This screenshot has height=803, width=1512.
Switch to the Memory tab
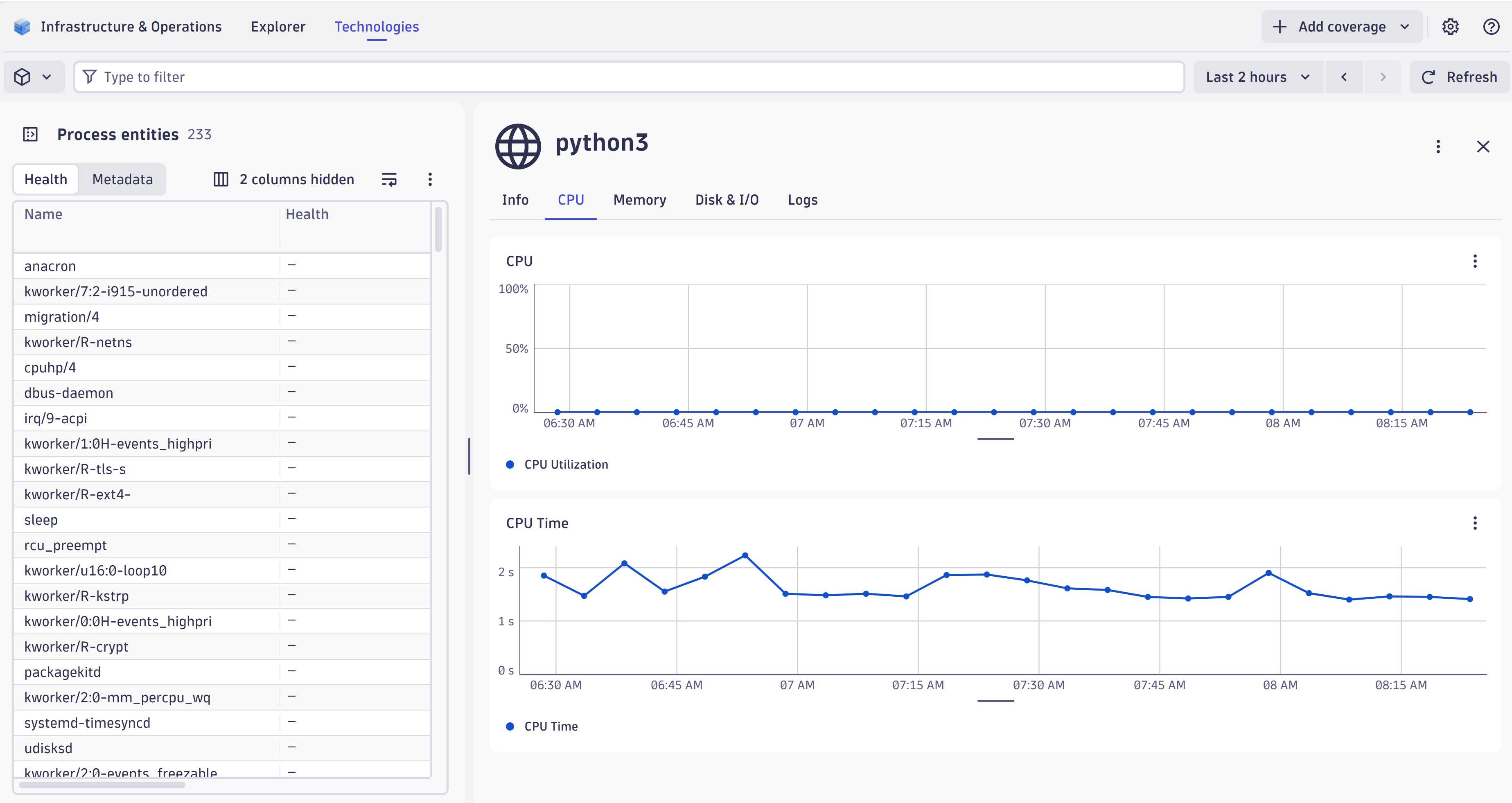[639, 200]
